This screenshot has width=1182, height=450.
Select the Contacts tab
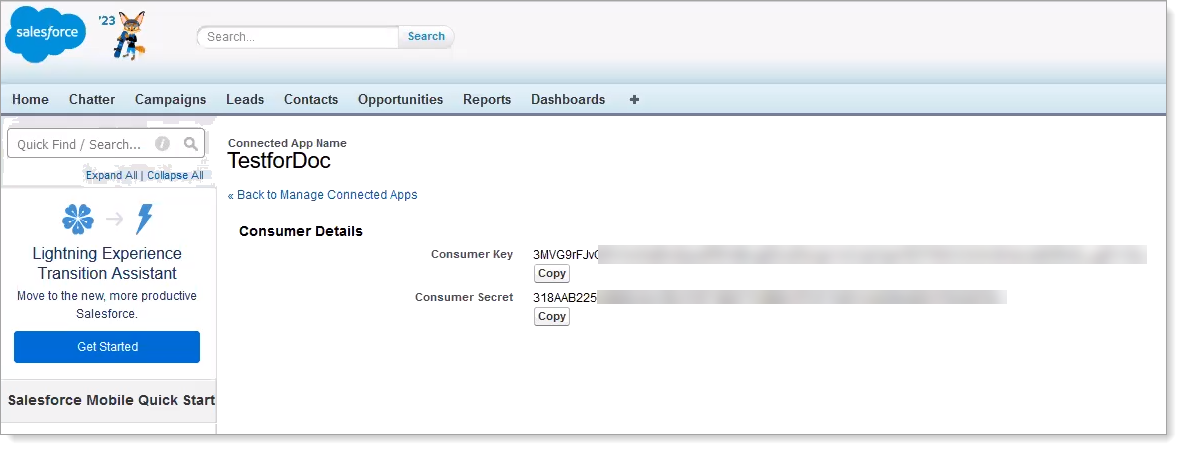[311, 99]
